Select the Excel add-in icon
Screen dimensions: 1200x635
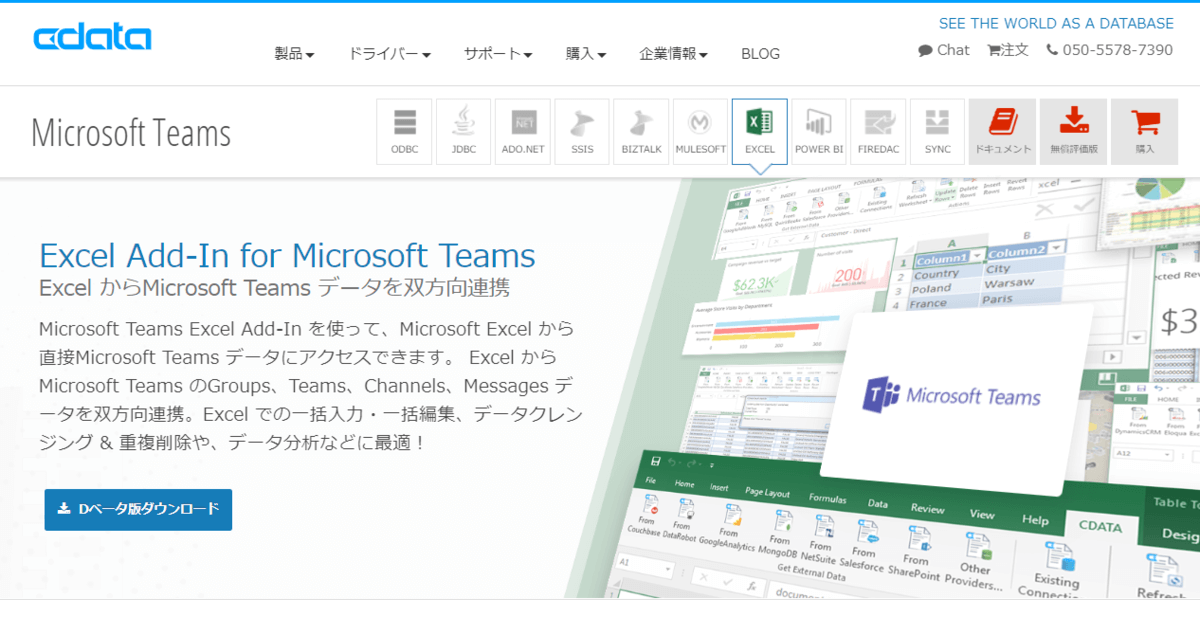[x=759, y=132]
